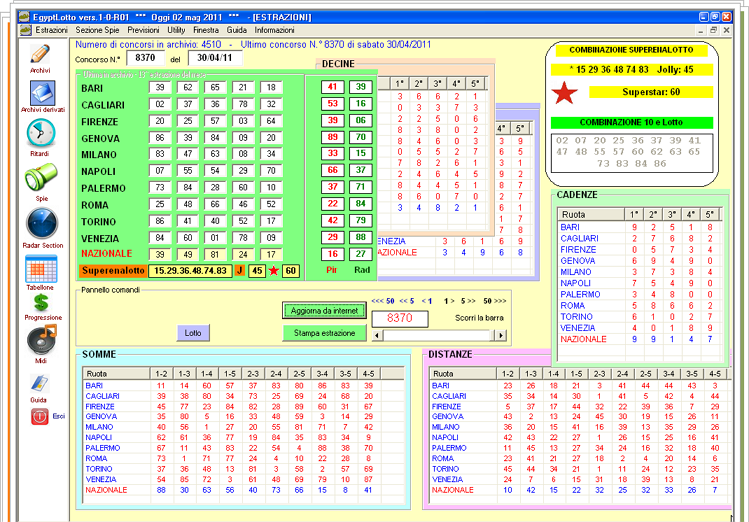This screenshot has width=749, height=522.
Task: Click the 5° header in DECINE table
Action: tap(475, 84)
